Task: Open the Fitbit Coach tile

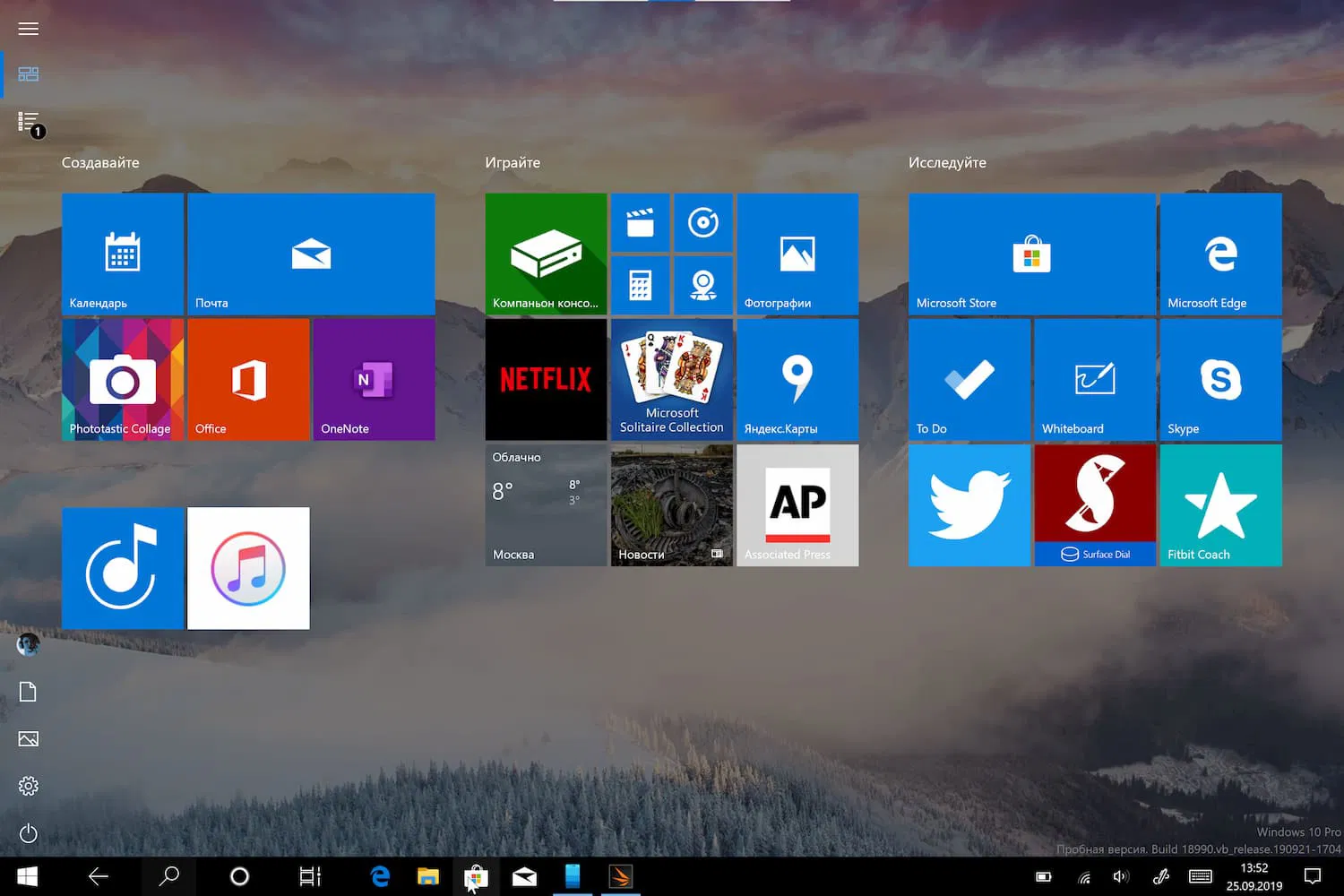Action: 1220,504
